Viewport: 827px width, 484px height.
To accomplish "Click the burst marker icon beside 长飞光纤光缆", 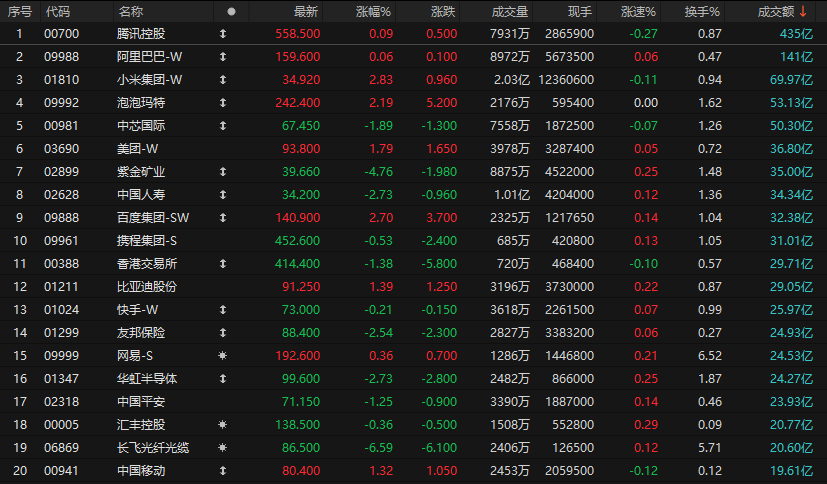I will tap(222, 447).
